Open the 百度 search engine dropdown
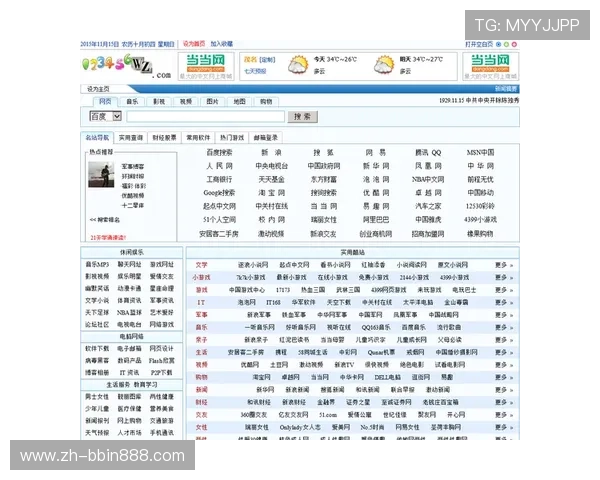 105,116
